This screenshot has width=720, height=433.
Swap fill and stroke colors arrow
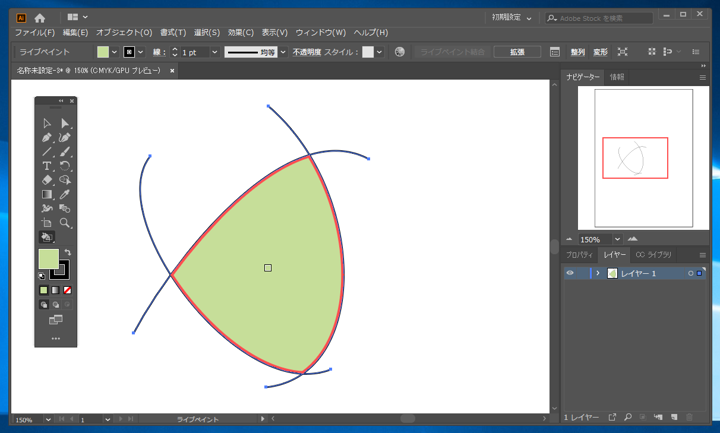(x=67, y=253)
